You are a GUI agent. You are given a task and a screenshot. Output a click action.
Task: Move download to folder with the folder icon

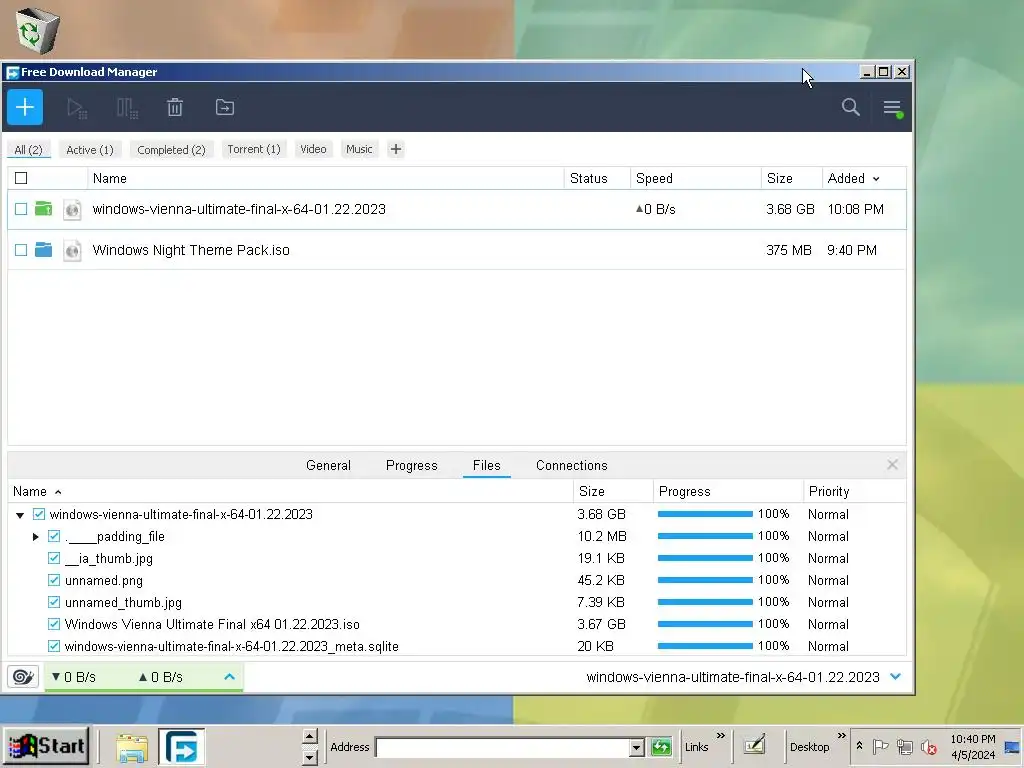click(x=225, y=107)
